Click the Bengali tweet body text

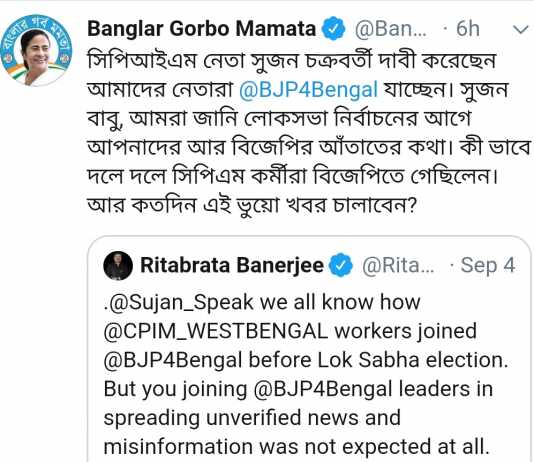pos(309,133)
